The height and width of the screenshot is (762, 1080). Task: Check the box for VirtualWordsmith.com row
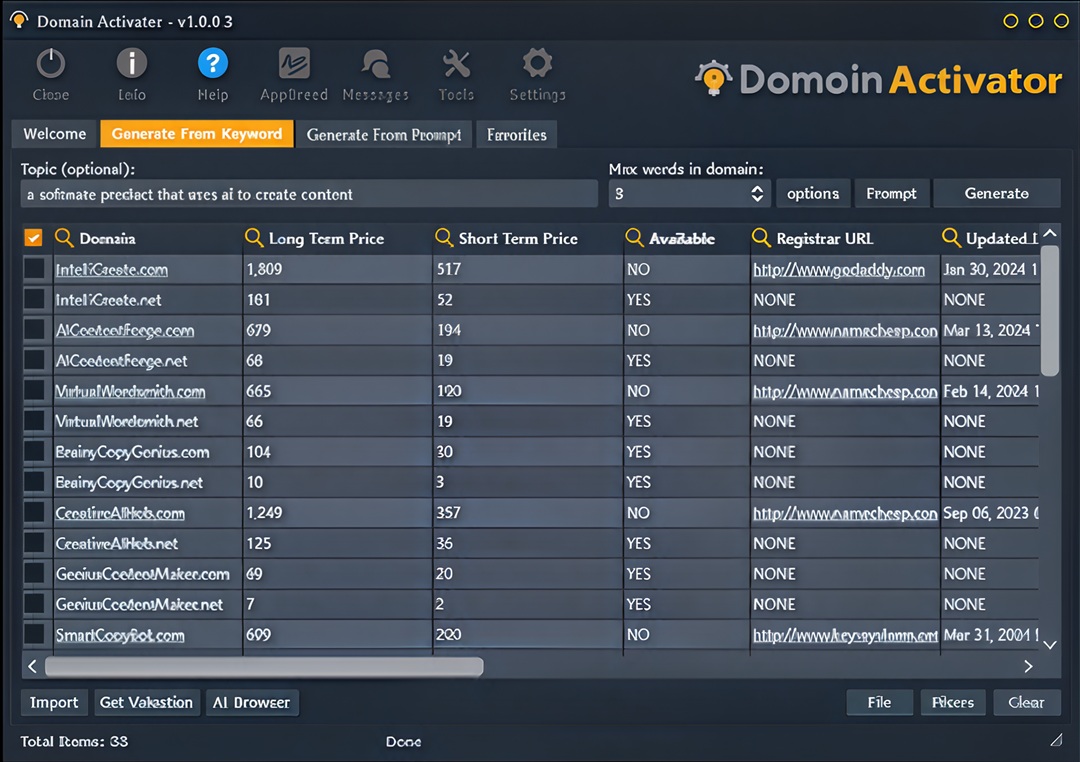click(x=34, y=391)
